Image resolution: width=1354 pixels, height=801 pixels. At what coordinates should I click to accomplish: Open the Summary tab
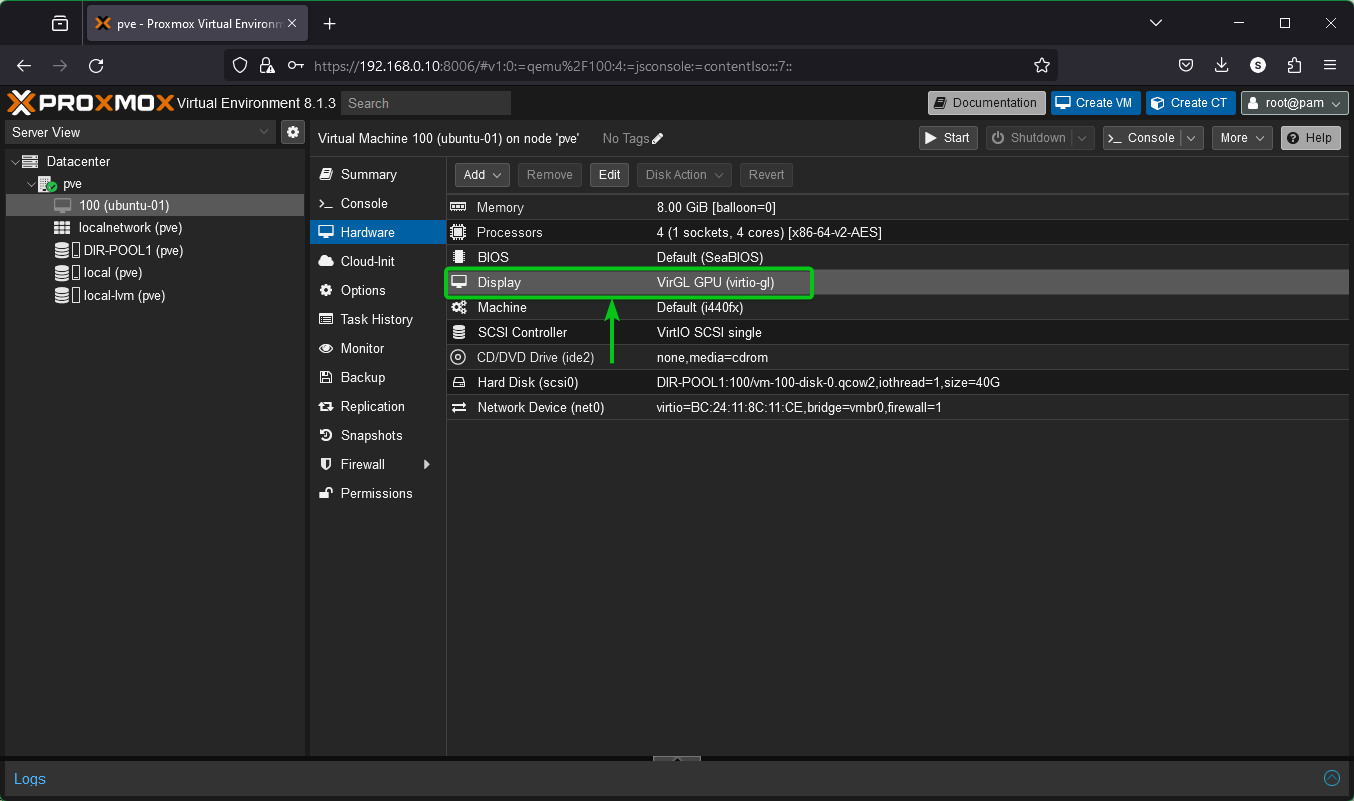(377, 174)
